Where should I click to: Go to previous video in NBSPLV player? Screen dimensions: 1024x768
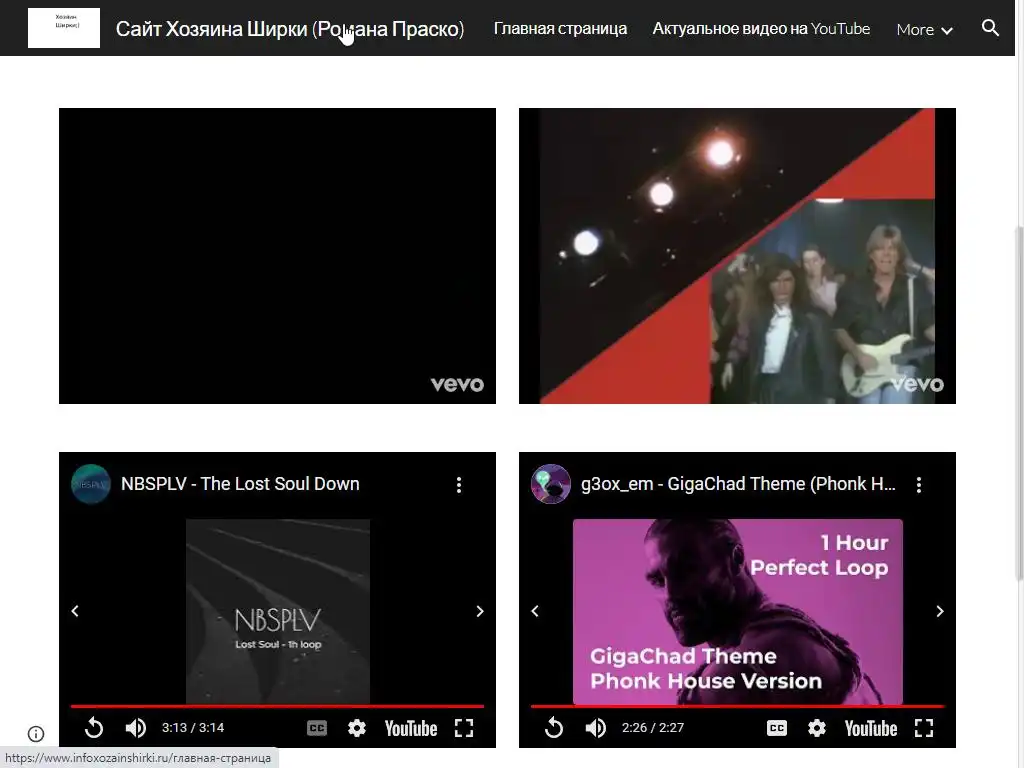[75, 611]
